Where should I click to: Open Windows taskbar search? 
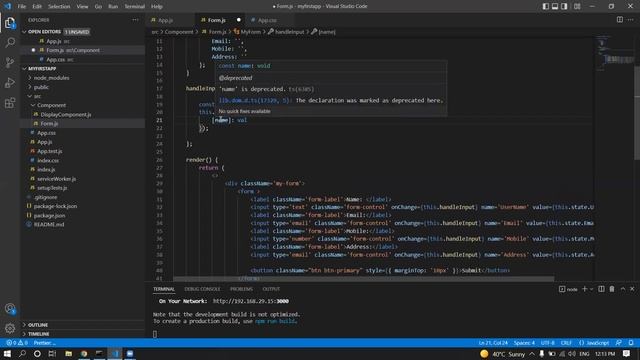(x=22, y=353)
